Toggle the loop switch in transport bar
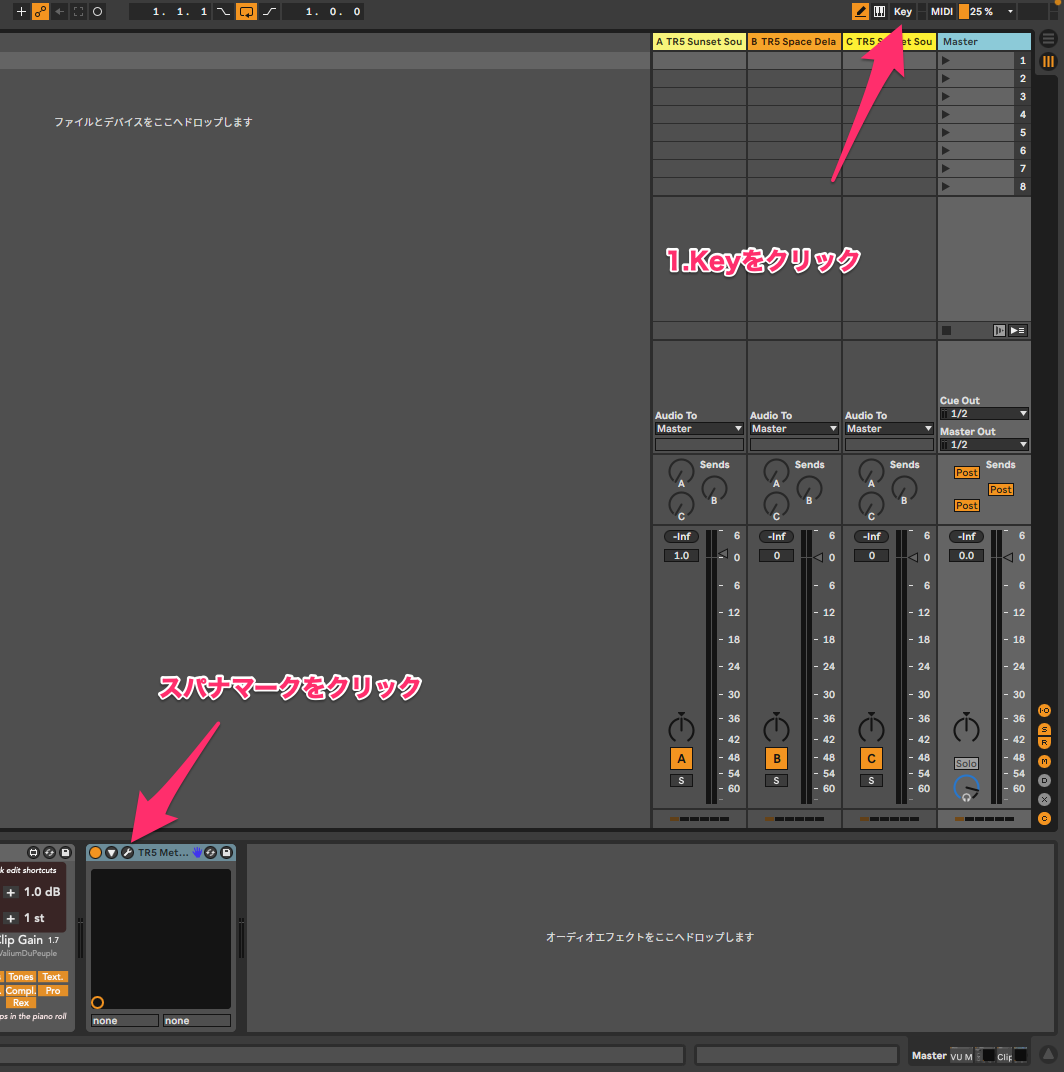1064x1072 pixels. [x=246, y=12]
